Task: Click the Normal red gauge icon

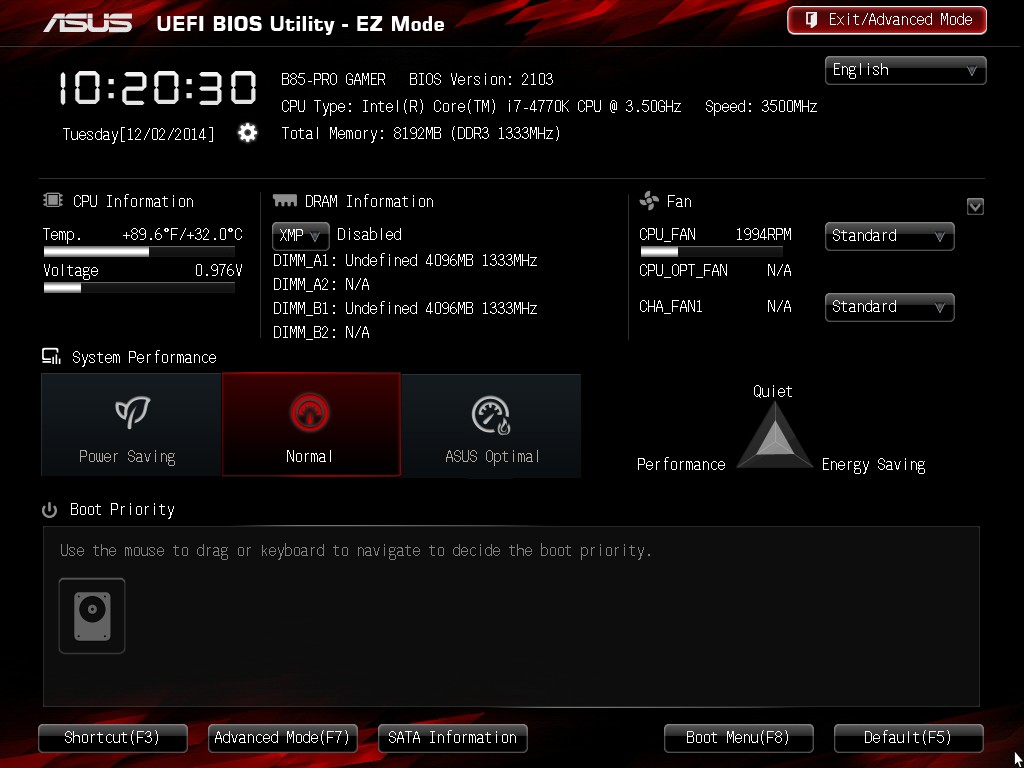Action: click(310, 413)
